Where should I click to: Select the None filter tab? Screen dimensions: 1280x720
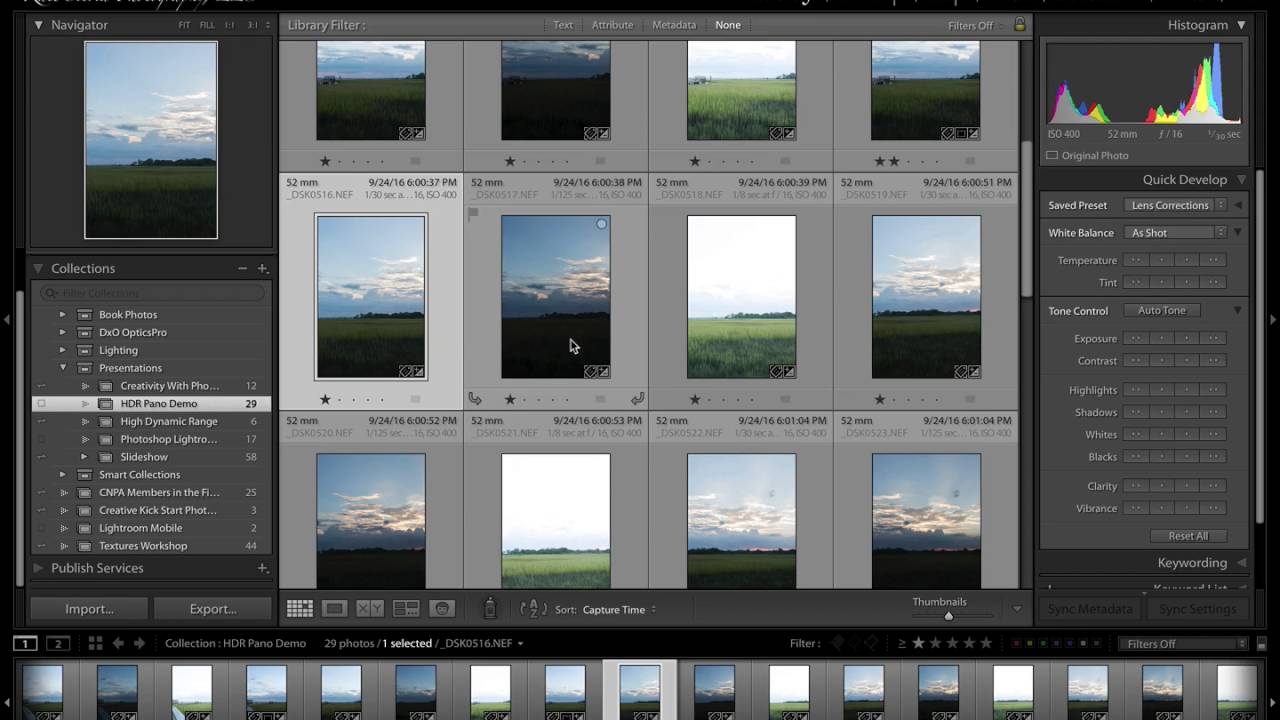[728, 25]
